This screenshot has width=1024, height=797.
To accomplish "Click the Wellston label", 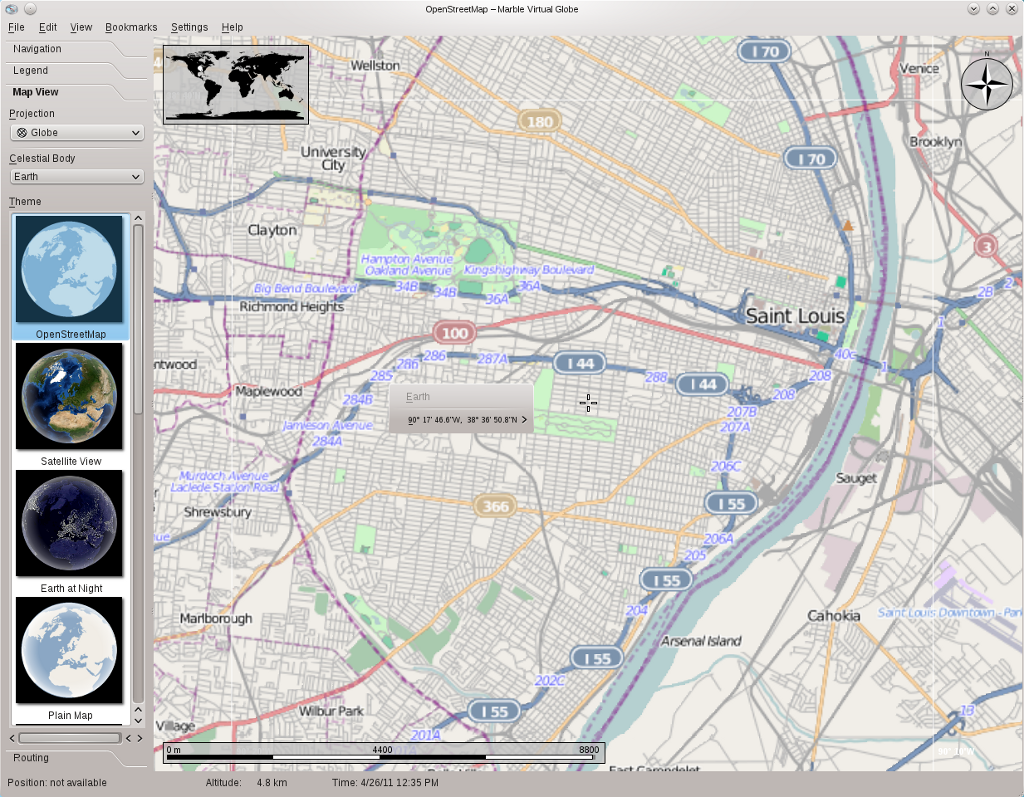I will (375, 65).
